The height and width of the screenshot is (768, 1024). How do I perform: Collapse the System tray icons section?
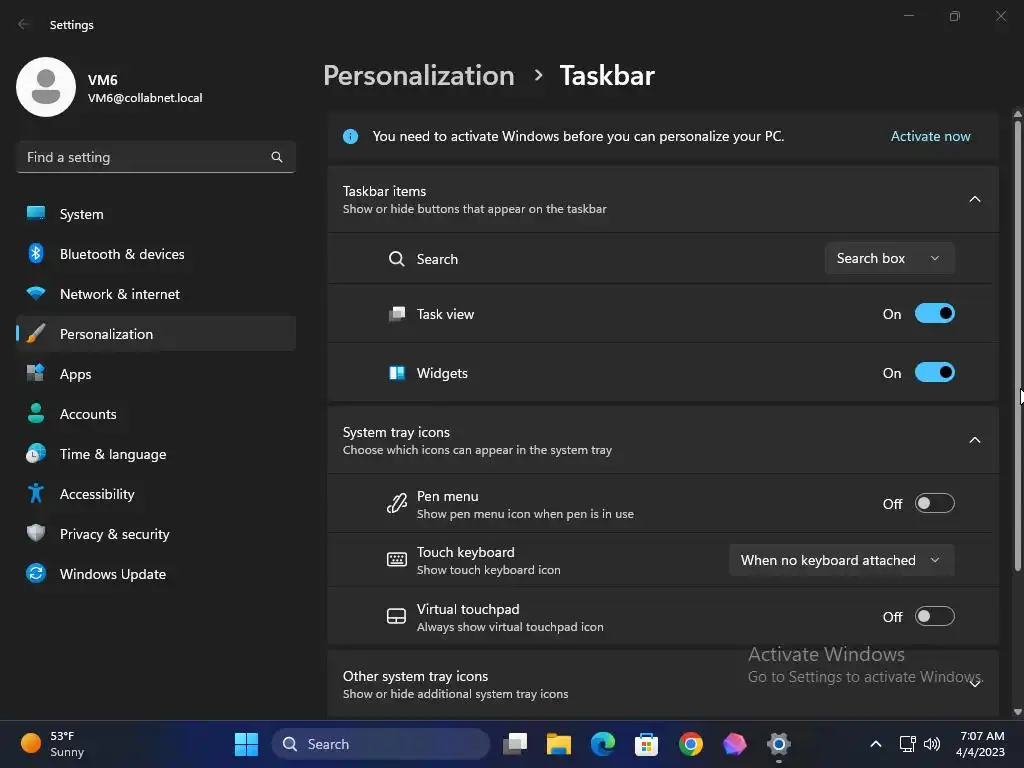point(974,440)
